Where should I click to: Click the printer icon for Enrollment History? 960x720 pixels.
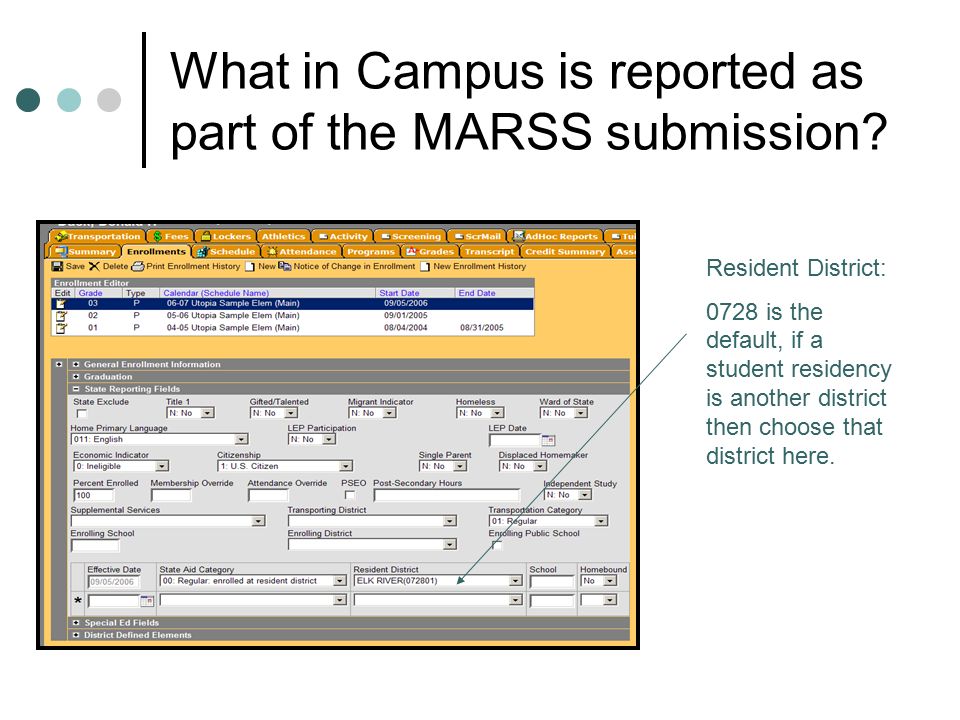[x=138, y=266]
